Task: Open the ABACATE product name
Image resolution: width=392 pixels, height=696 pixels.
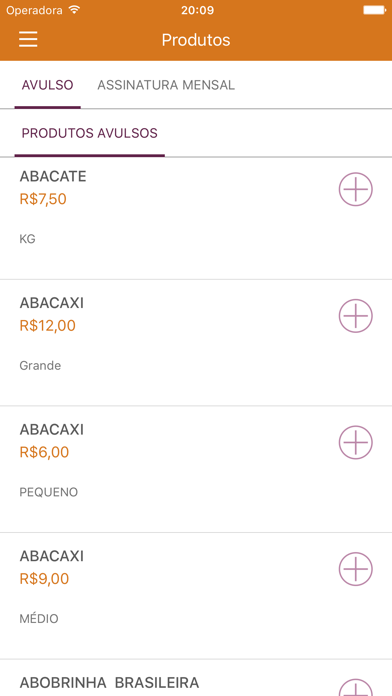Action: (53, 177)
